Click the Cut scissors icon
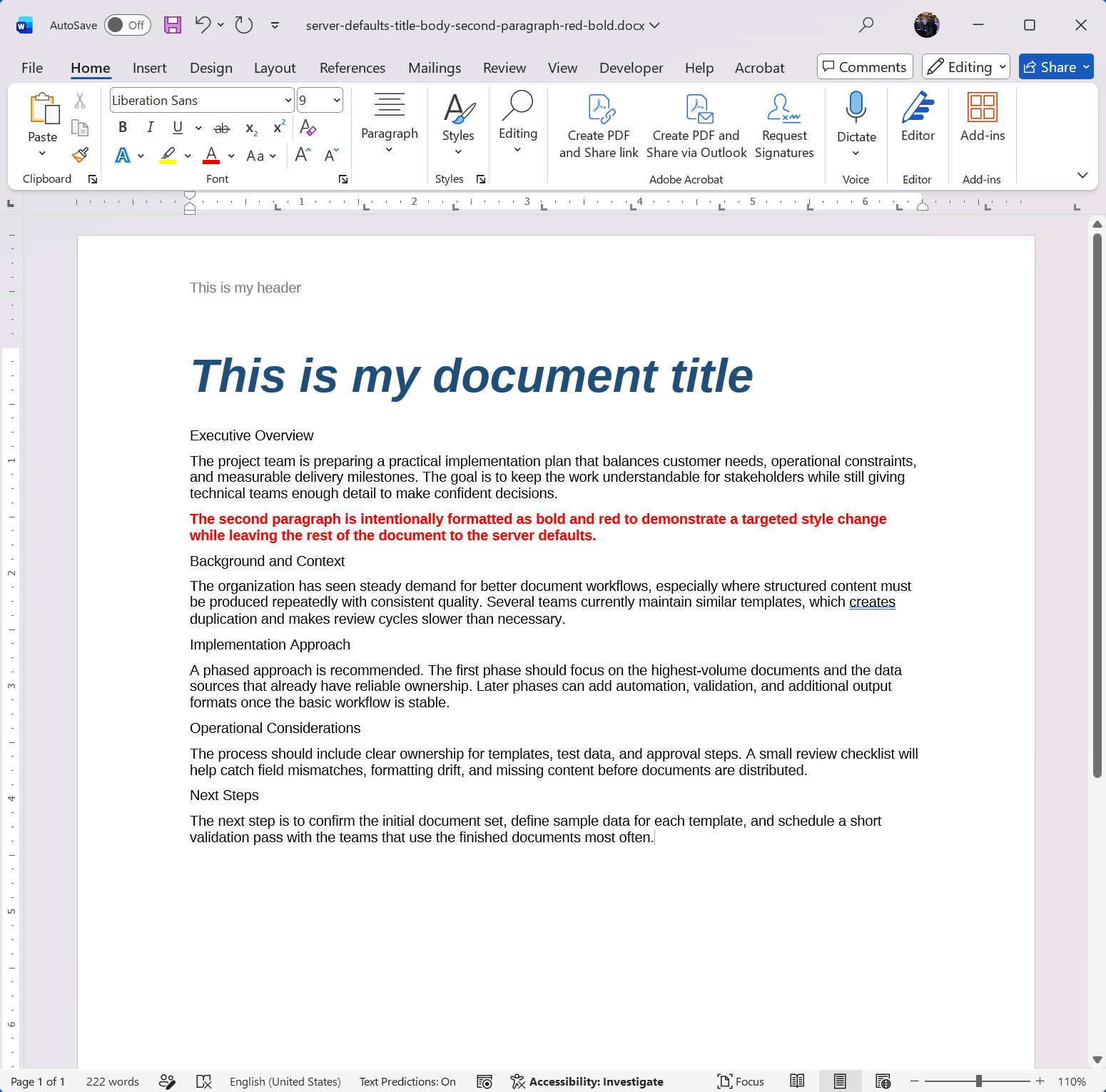This screenshot has width=1106, height=1092. (x=80, y=101)
